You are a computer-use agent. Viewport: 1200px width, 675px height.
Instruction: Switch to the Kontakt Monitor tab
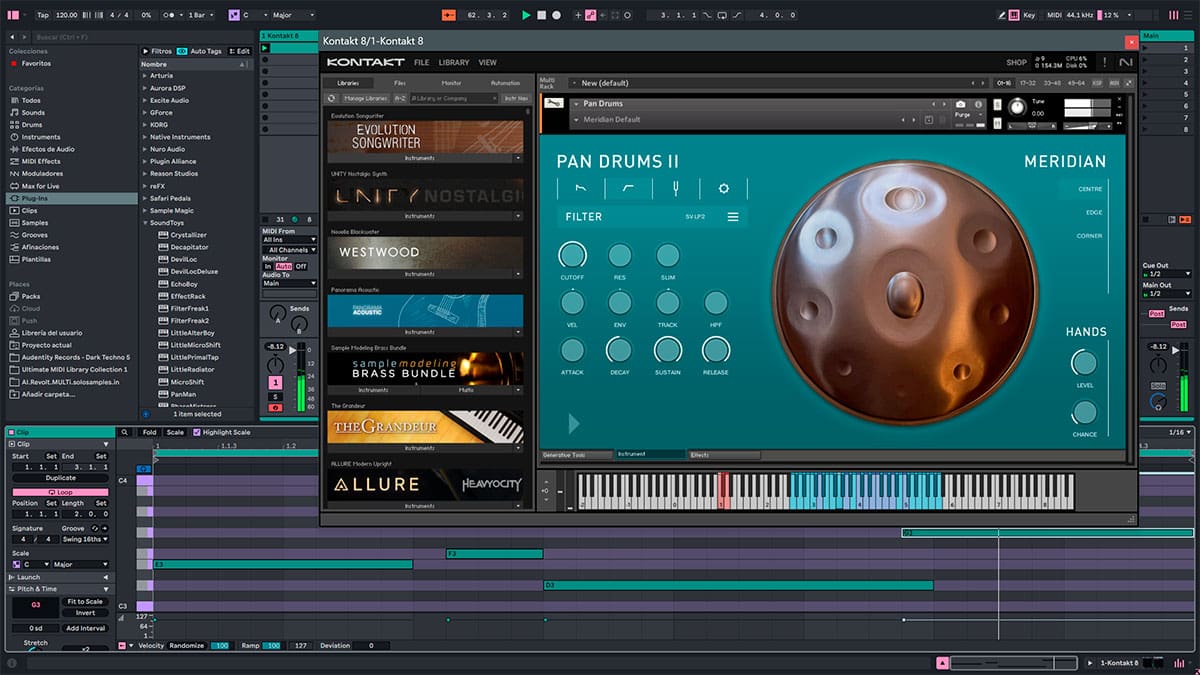(451, 83)
